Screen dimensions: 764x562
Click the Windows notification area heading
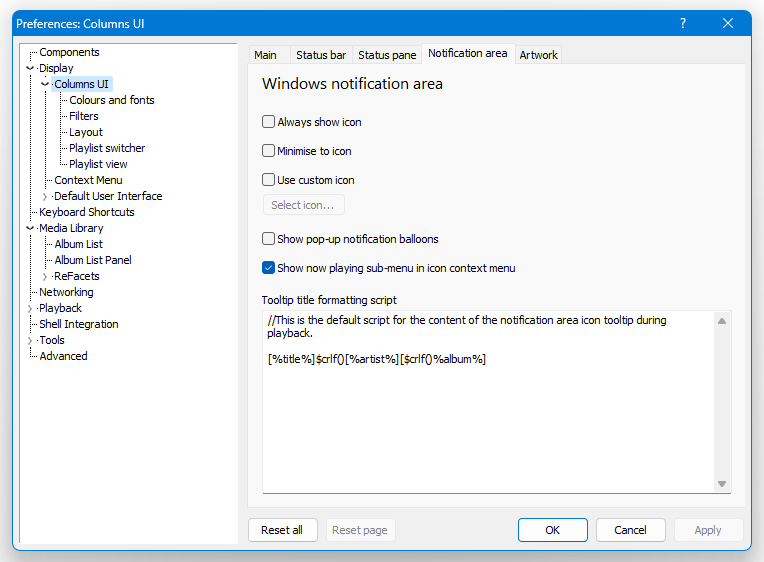click(x=352, y=84)
